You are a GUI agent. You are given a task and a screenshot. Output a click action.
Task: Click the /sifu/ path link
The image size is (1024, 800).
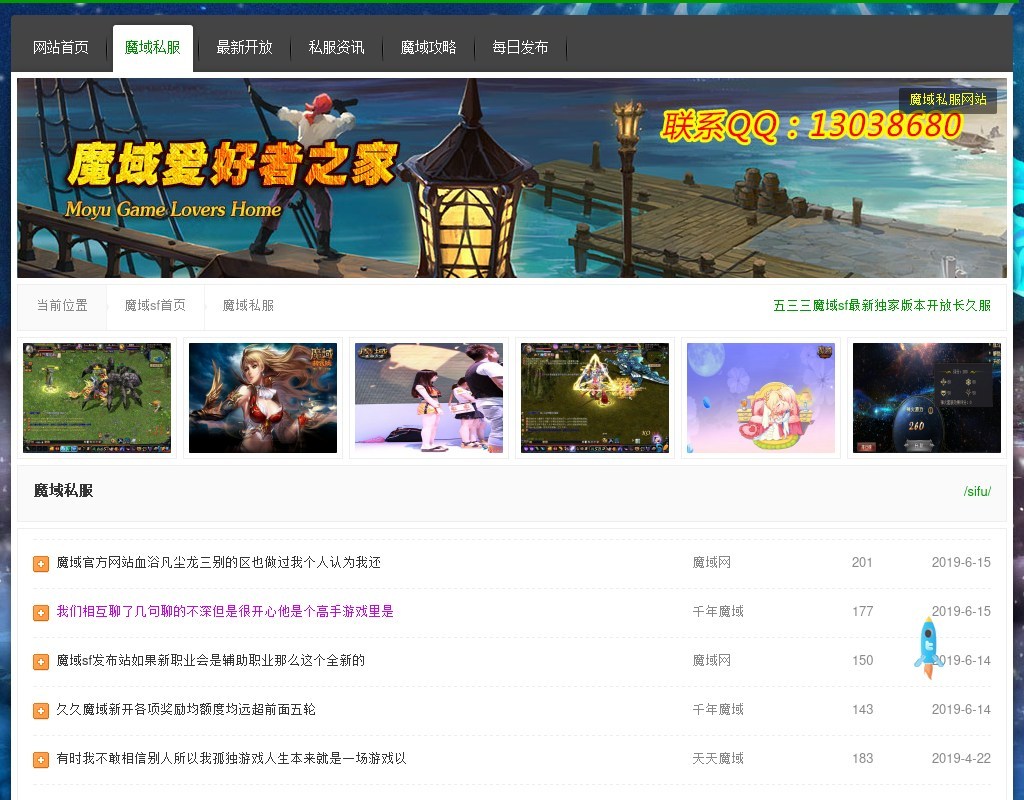point(977,491)
